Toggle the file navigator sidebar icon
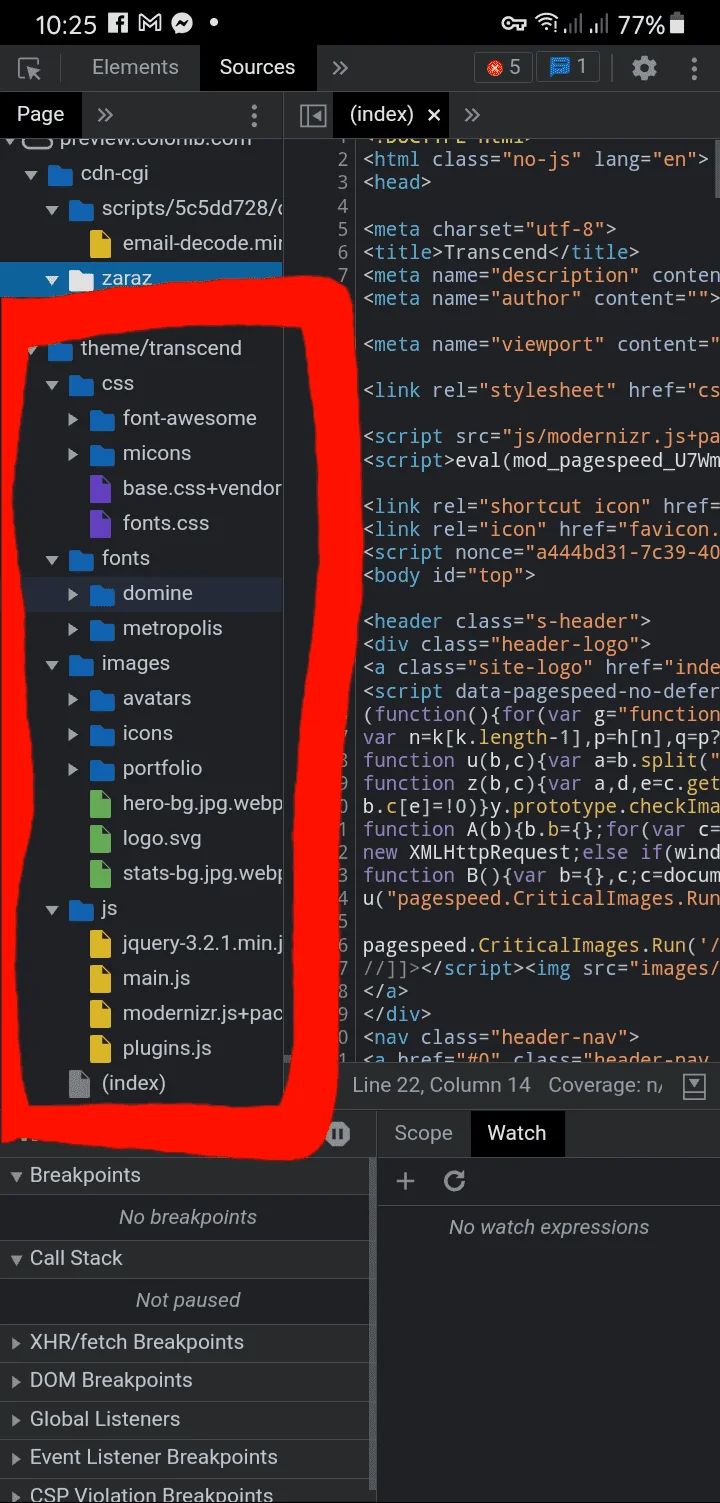 313,116
